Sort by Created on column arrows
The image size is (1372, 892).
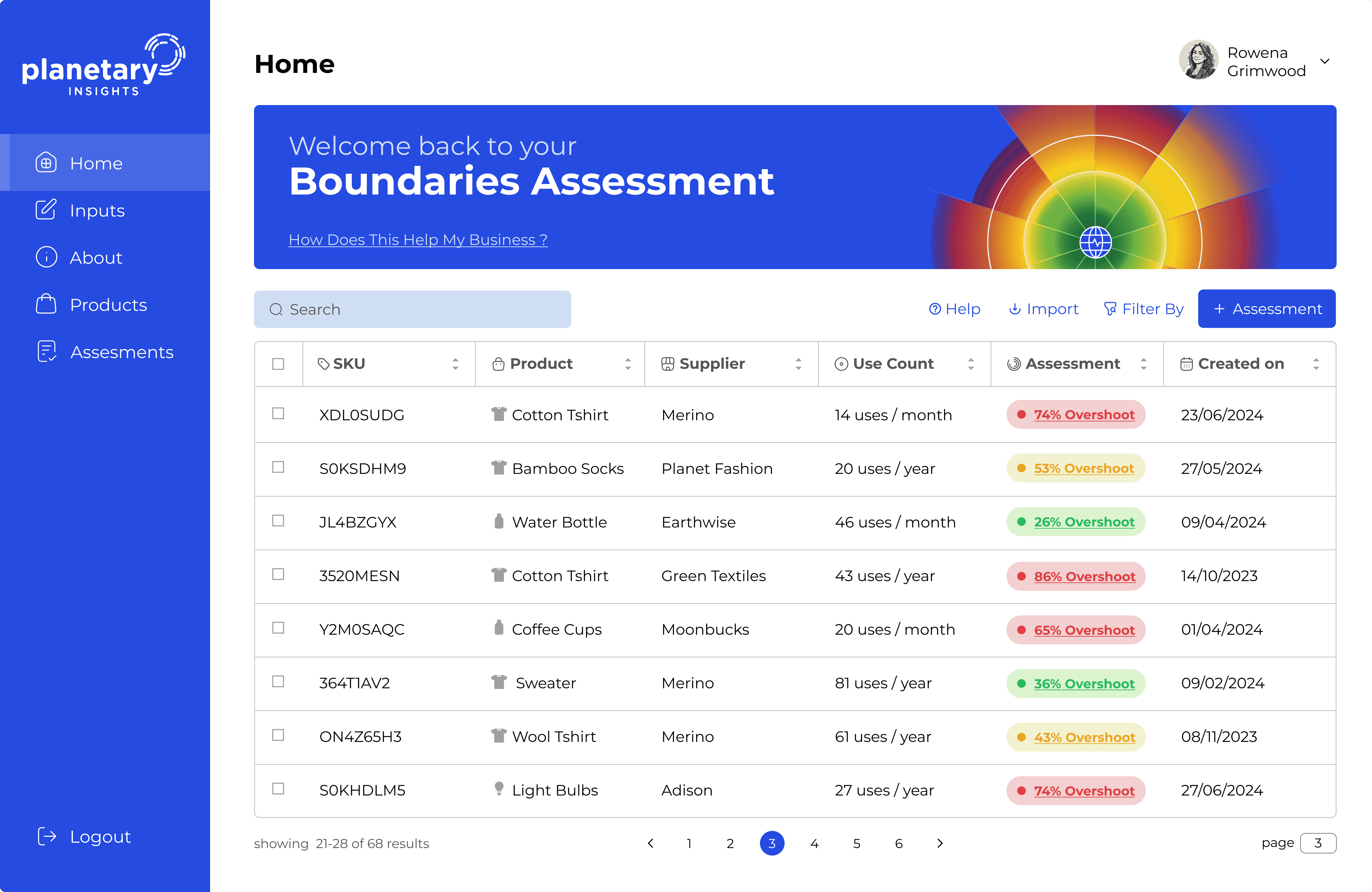1316,364
